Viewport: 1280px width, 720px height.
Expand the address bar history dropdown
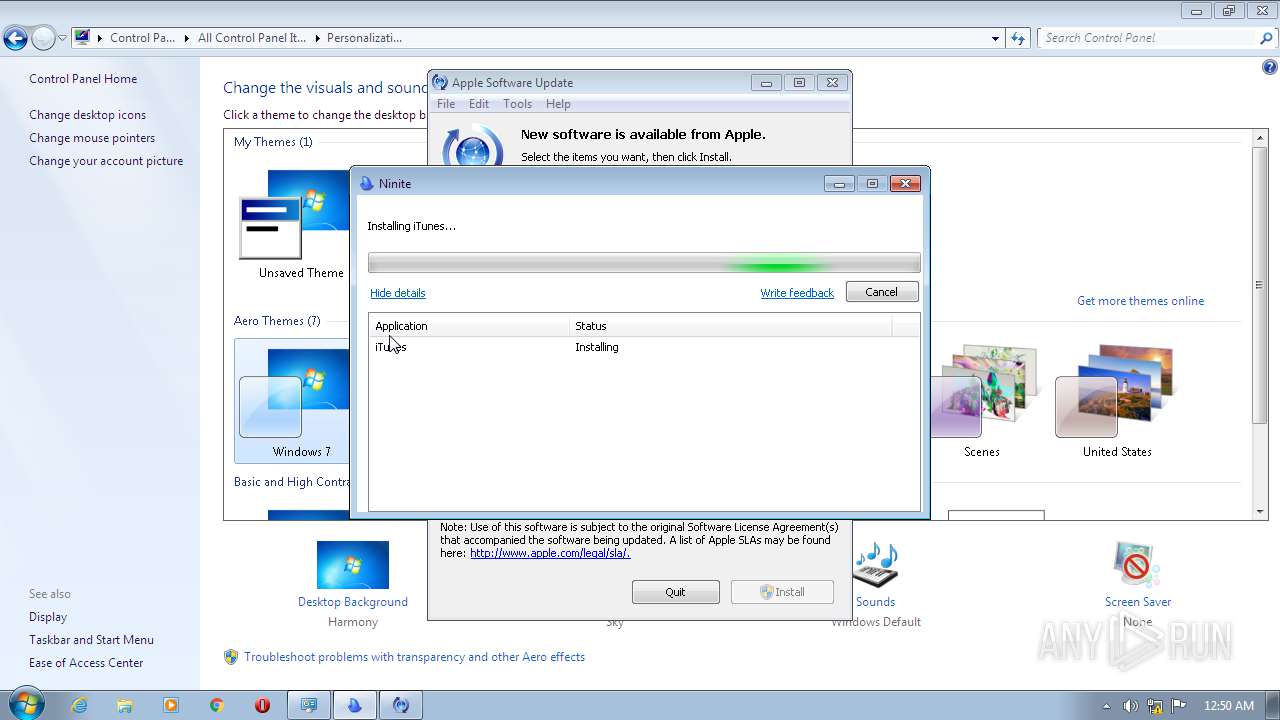pos(995,38)
